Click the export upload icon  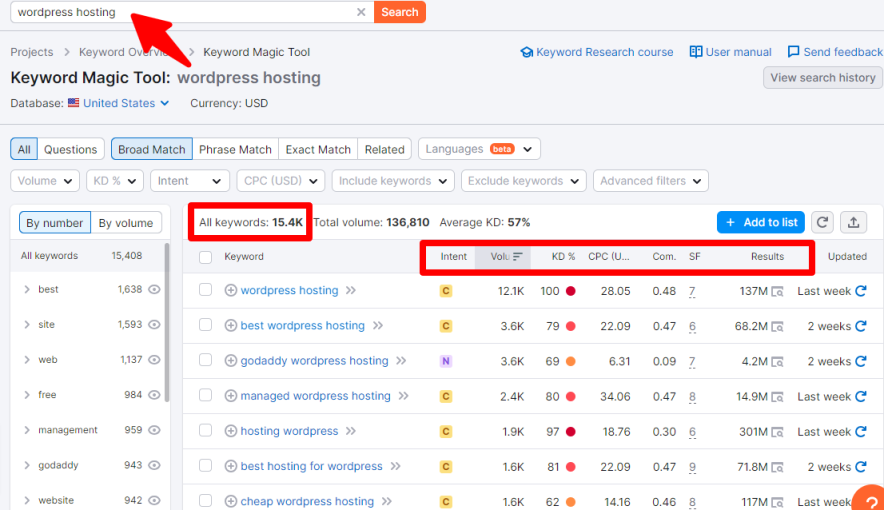coord(853,222)
